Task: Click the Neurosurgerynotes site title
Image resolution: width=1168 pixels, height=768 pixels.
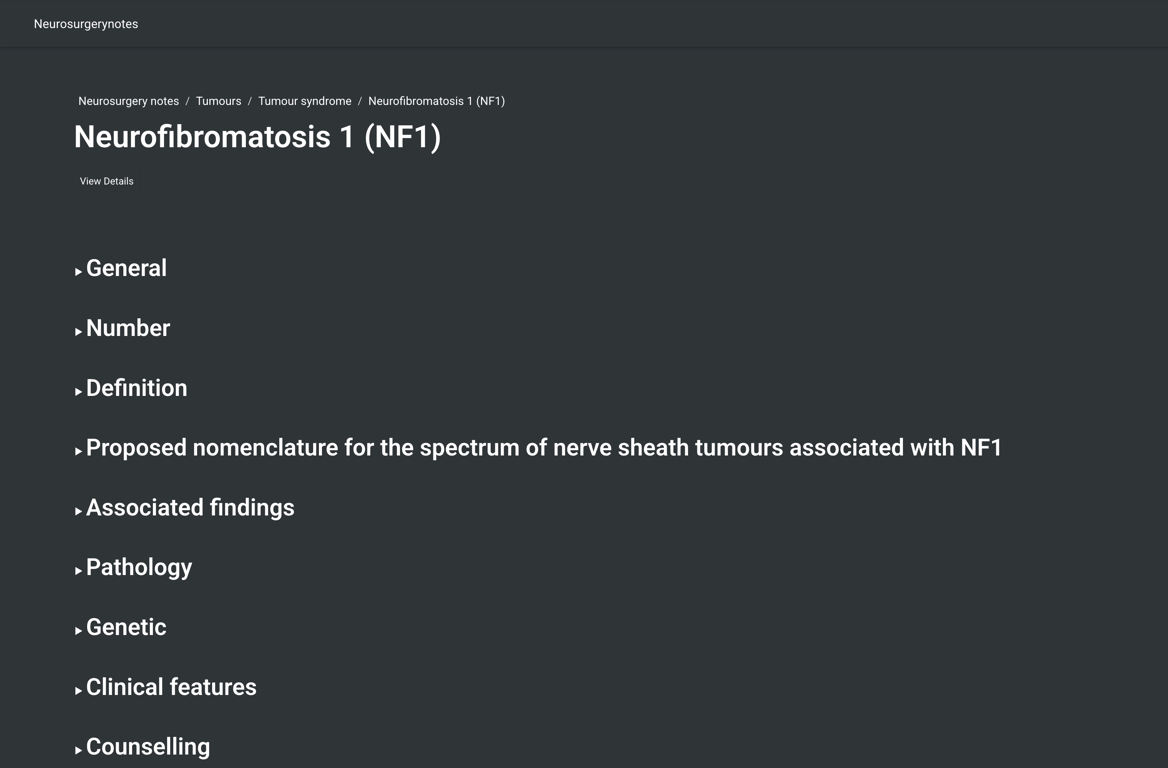Action: pos(86,24)
